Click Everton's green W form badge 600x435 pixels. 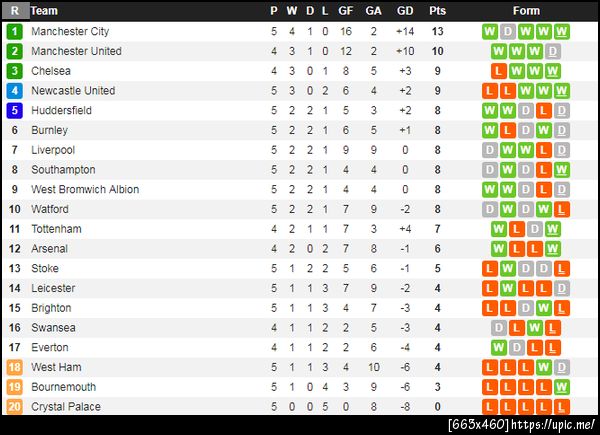[498, 347]
